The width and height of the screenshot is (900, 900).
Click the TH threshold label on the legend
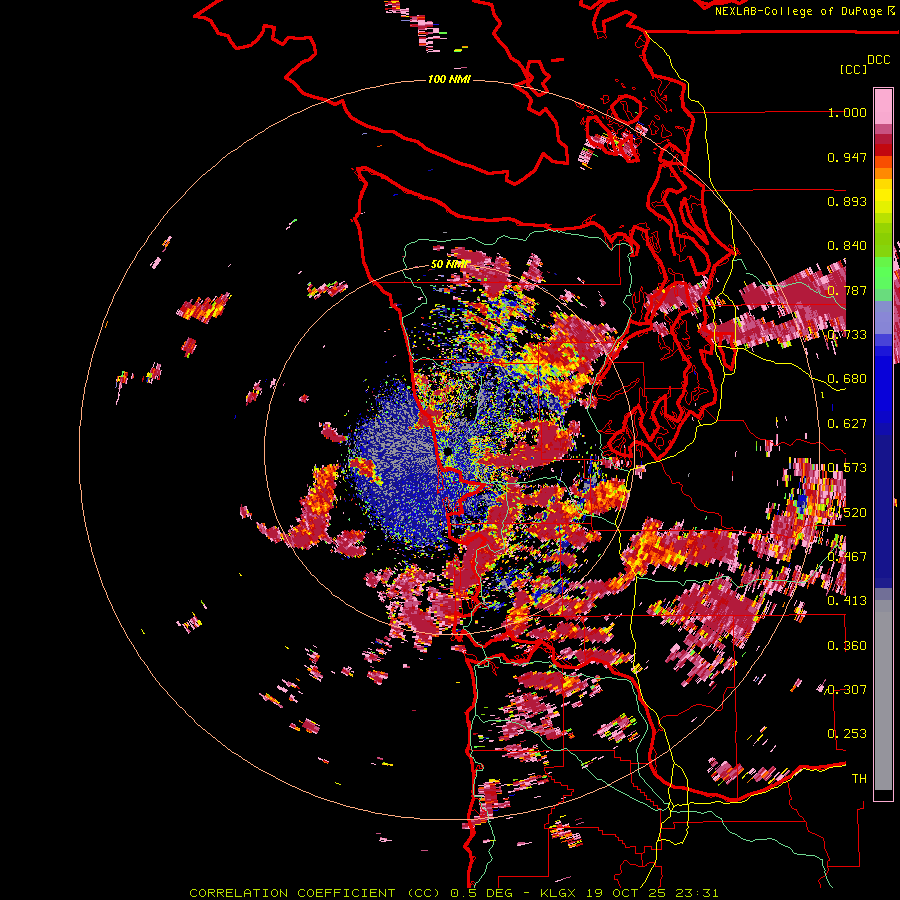point(859,779)
